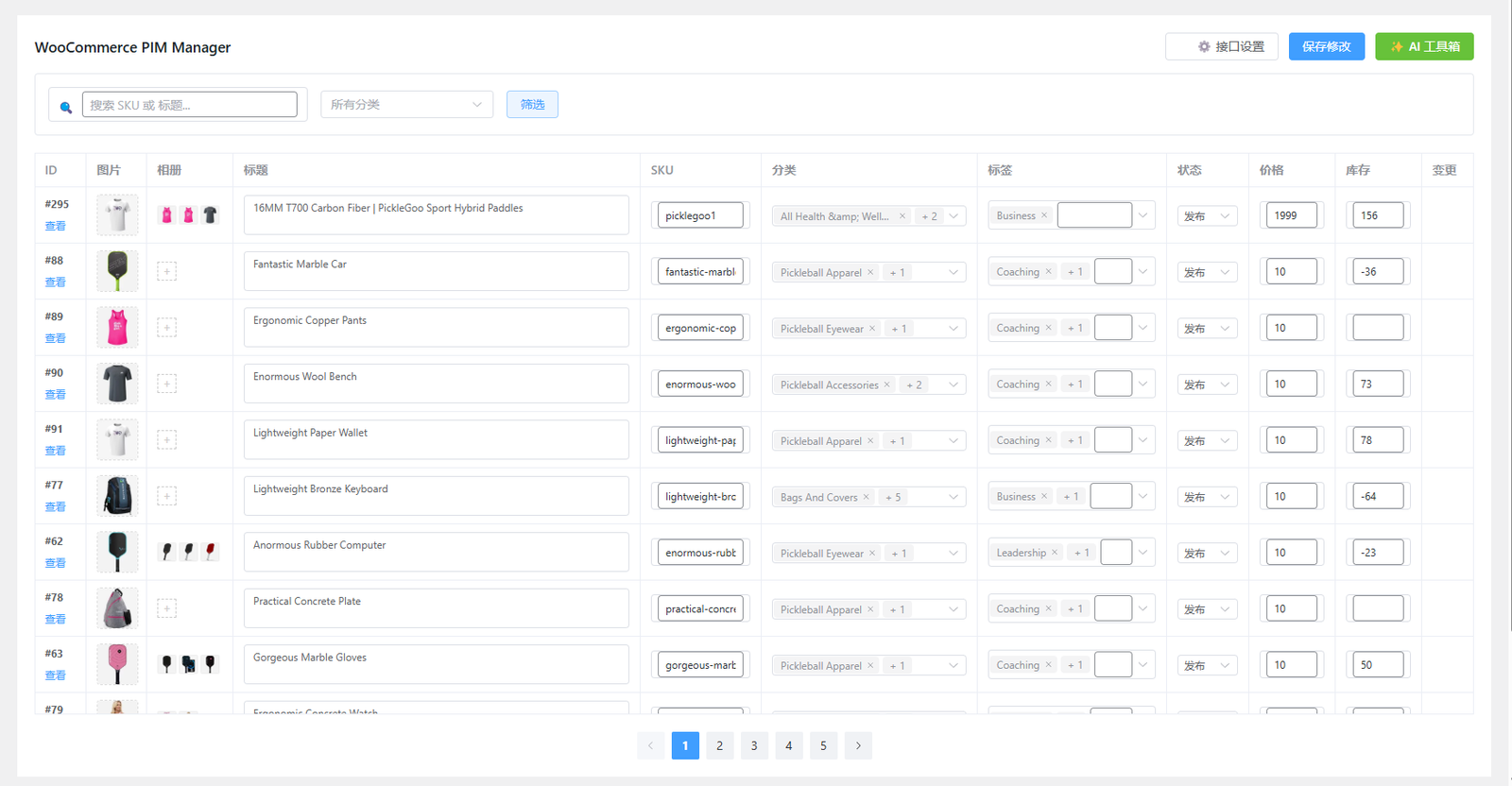Go to page 3
The width and height of the screenshot is (1512, 786).
pyautogui.click(x=754, y=745)
